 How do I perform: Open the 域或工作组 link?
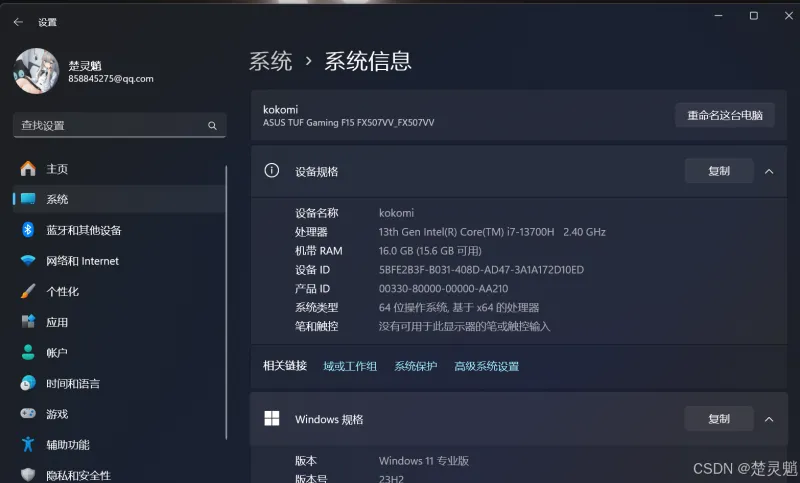350,366
